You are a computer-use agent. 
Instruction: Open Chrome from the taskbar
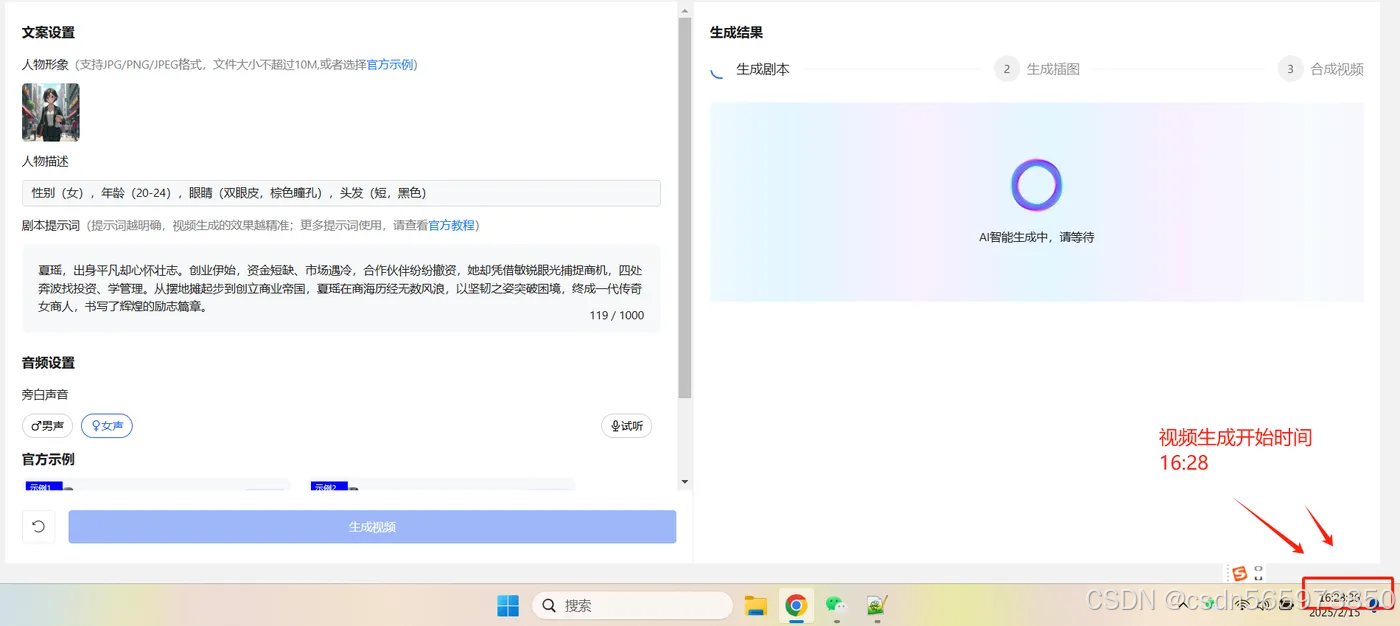click(x=796, y=605)
